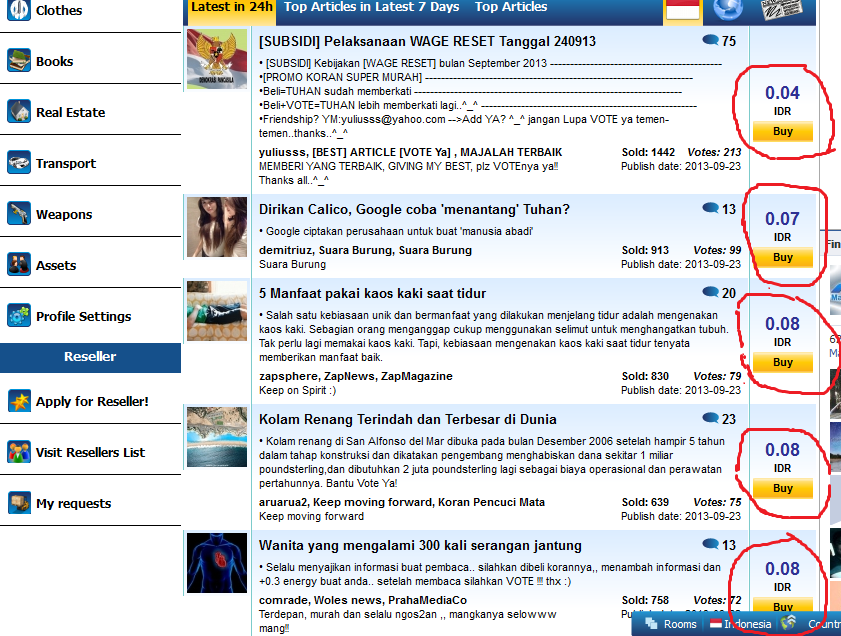This screenshot has width=841, height=636.
Task: Switch to Latest in 24h tab
Action: click(232, 7)
